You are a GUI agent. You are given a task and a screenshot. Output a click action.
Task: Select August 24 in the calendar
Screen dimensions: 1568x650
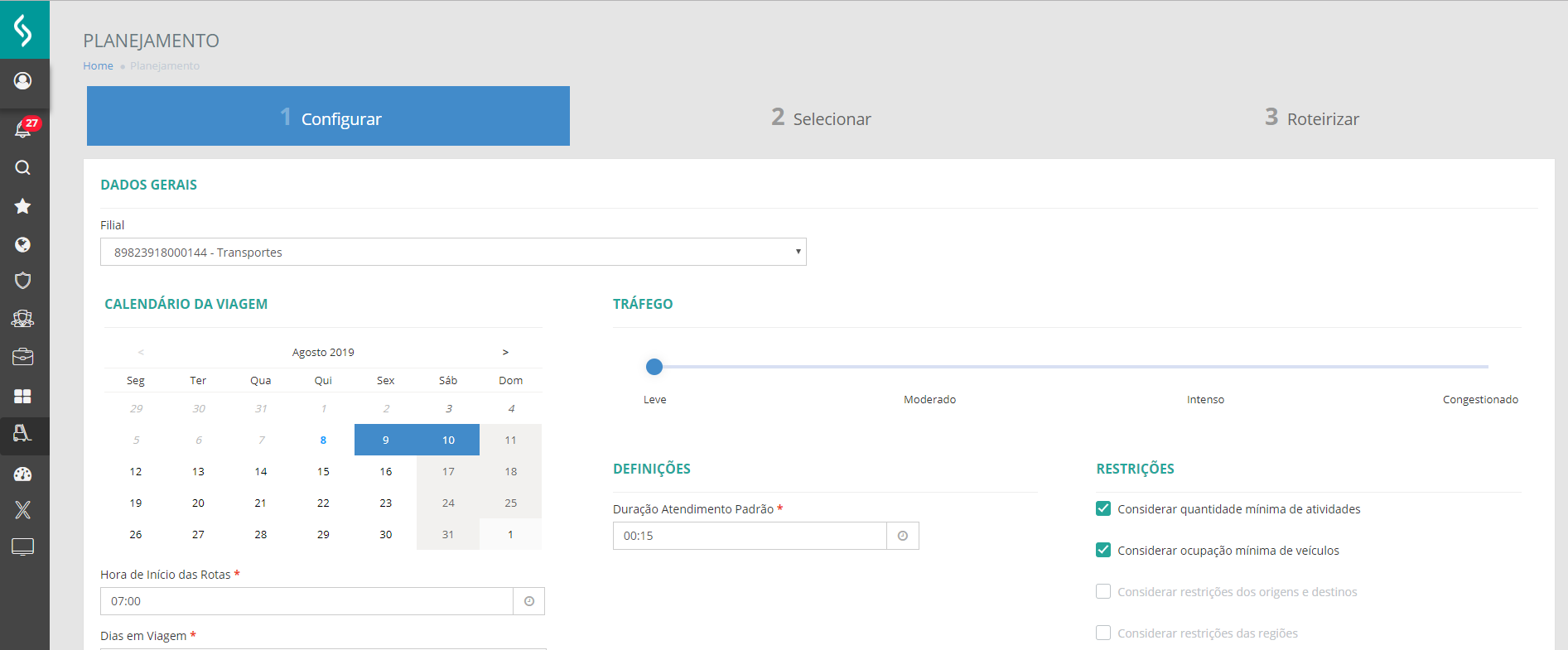448,503
